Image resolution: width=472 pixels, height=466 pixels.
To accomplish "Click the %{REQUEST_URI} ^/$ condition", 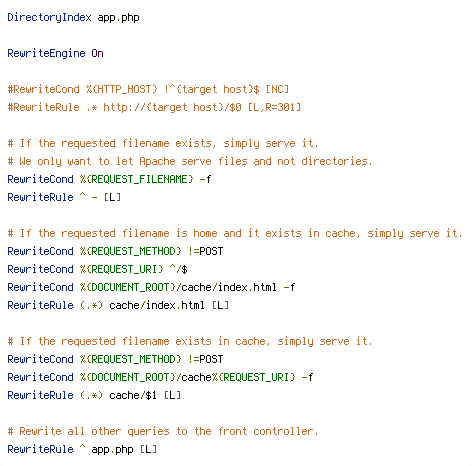I will (x=133, y=269).
